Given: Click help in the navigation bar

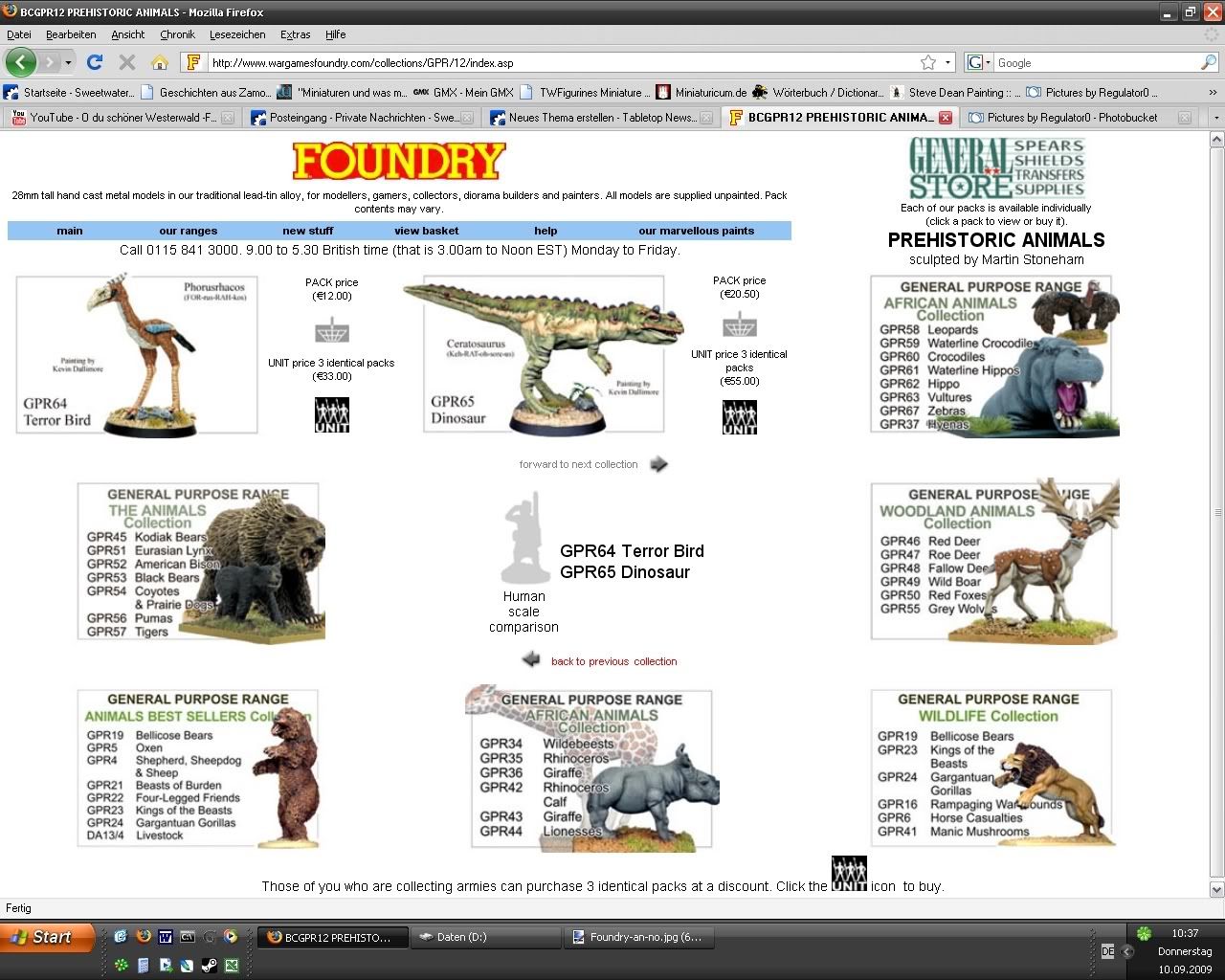Looking at the screenshot, I should click(546, 231).
